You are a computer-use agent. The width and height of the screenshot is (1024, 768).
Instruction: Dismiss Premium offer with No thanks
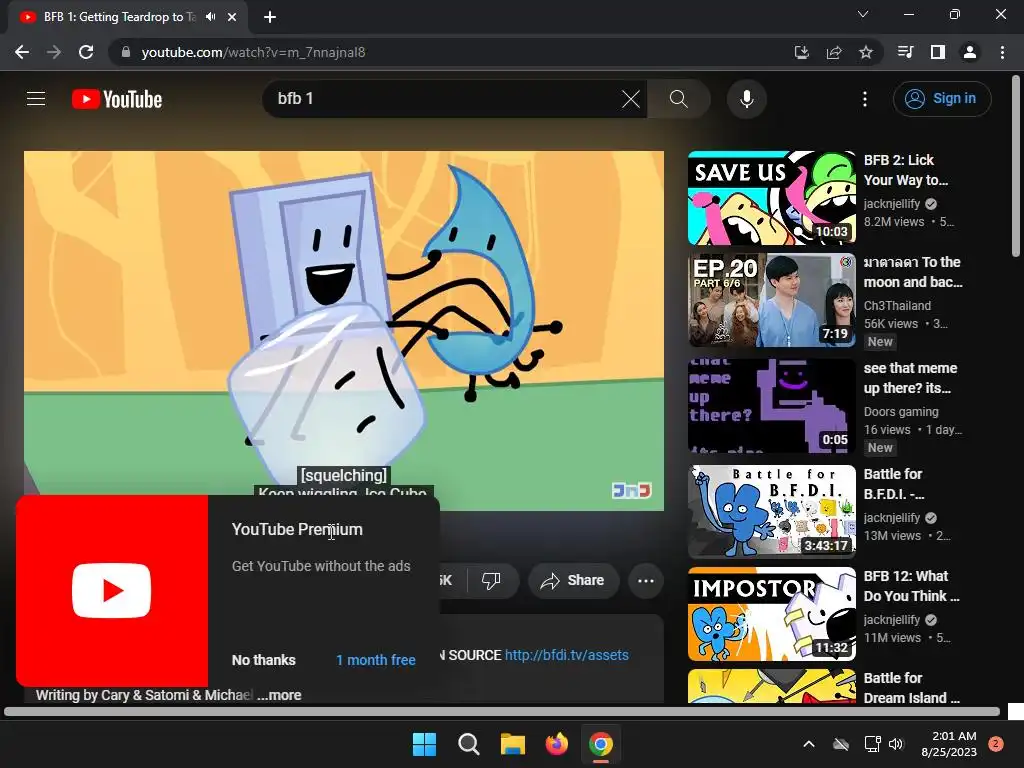click(264, 660)
